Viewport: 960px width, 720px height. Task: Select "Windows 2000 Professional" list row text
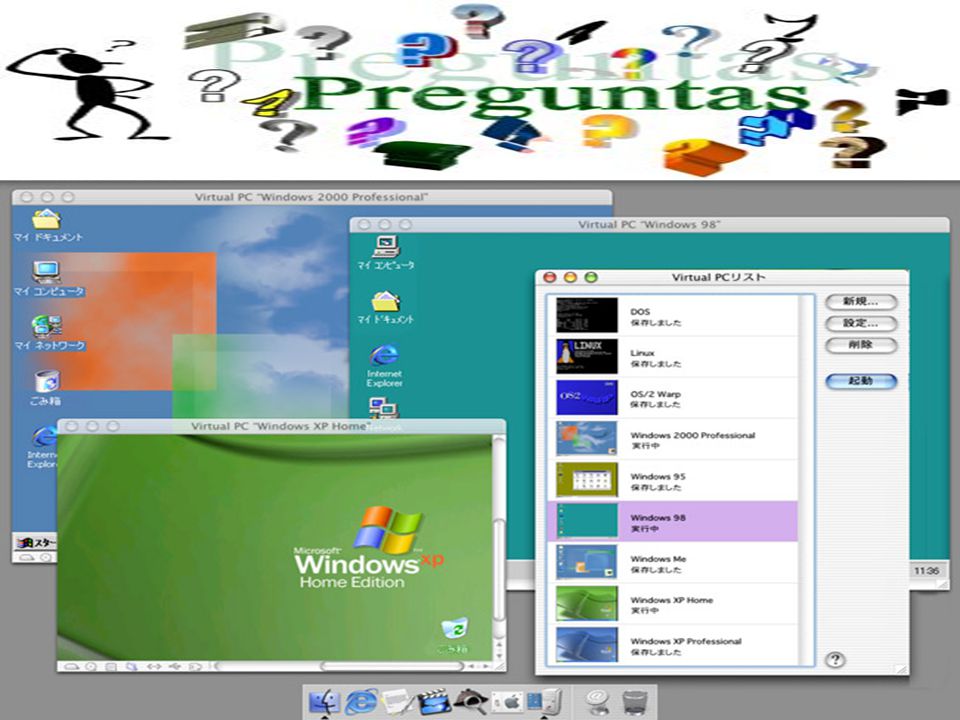(692, 435)
